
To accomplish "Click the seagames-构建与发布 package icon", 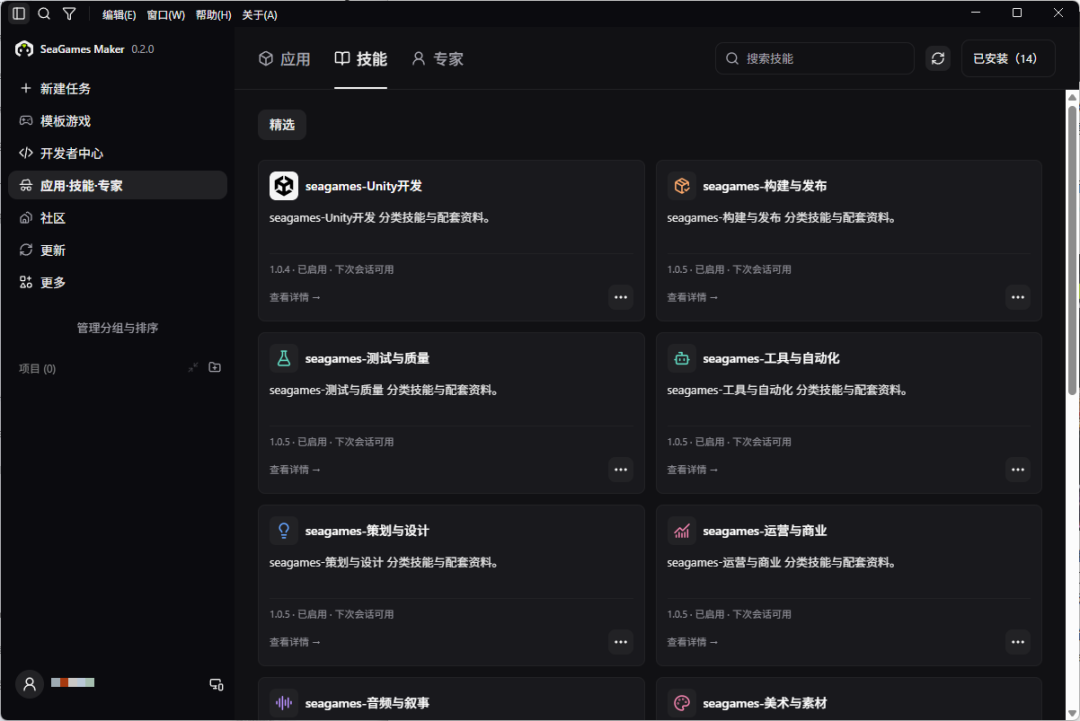I will point(681,186).
